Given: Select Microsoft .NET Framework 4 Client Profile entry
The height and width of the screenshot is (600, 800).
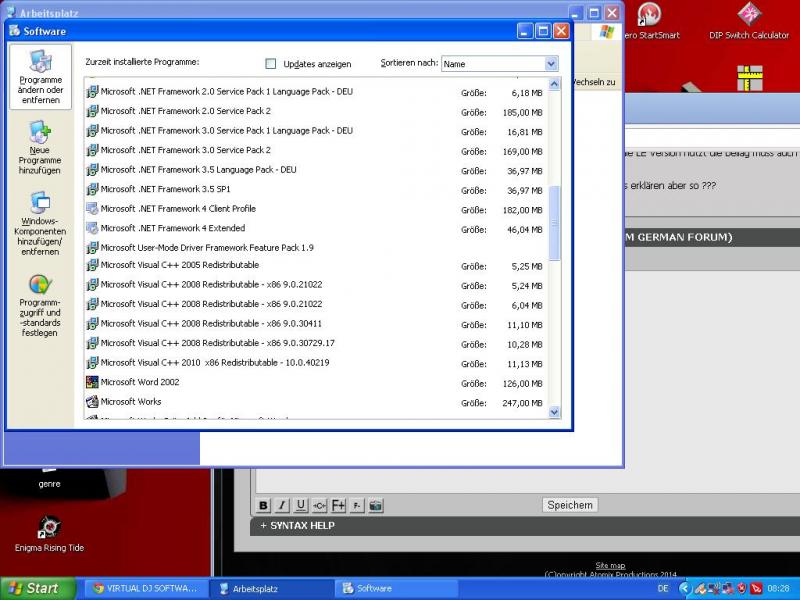Looking at the screenshot, I should click(x=177, y=209).
